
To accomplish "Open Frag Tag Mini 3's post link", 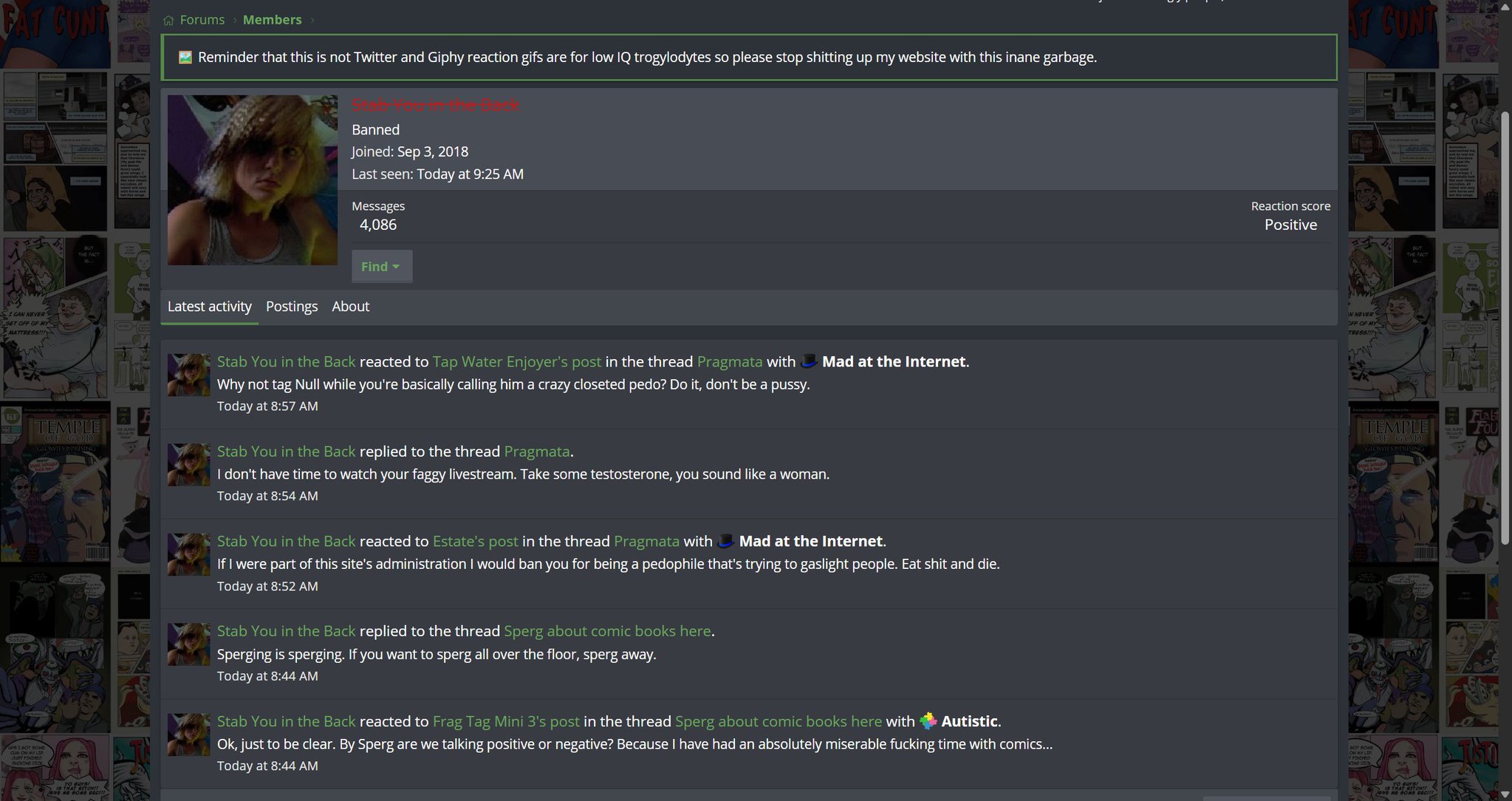I will (506, 721).
